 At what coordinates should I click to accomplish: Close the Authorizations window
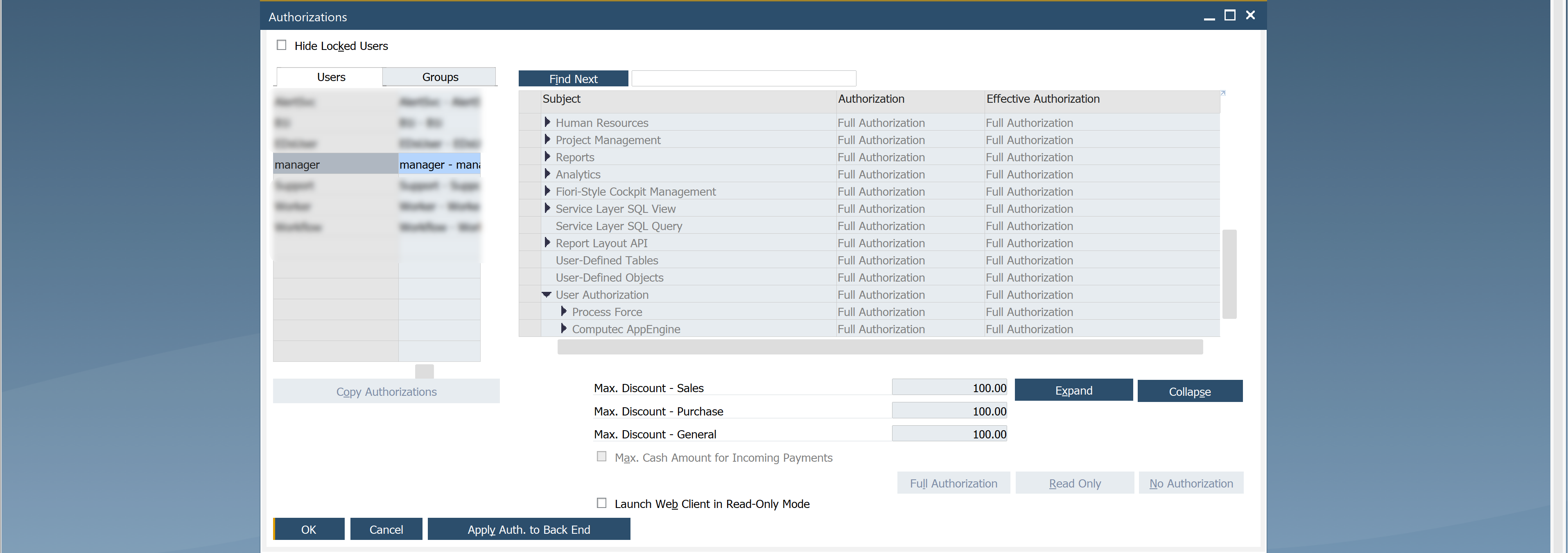click(1250, 15)
